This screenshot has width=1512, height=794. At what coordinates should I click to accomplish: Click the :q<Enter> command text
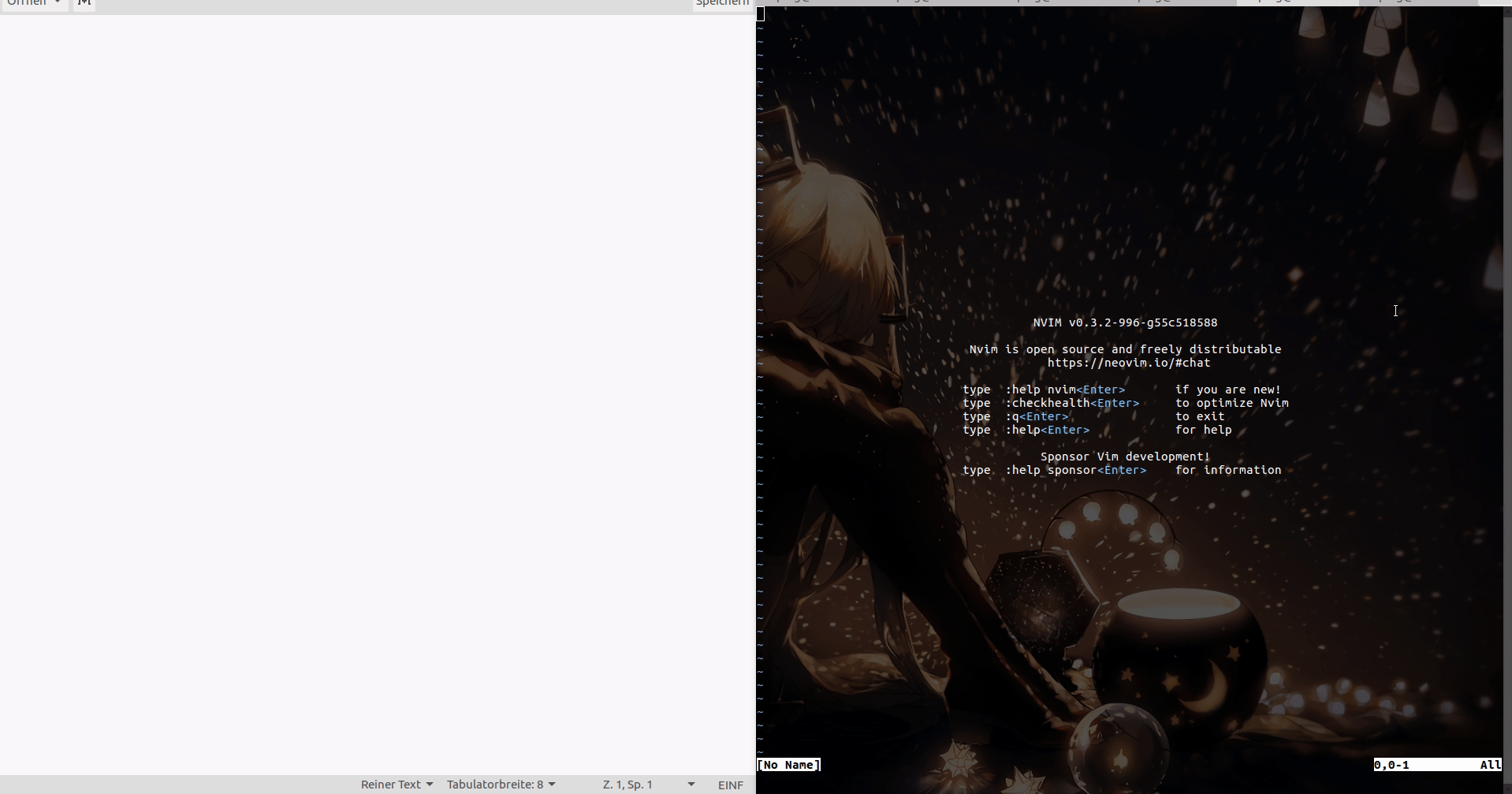(1037, 416)
